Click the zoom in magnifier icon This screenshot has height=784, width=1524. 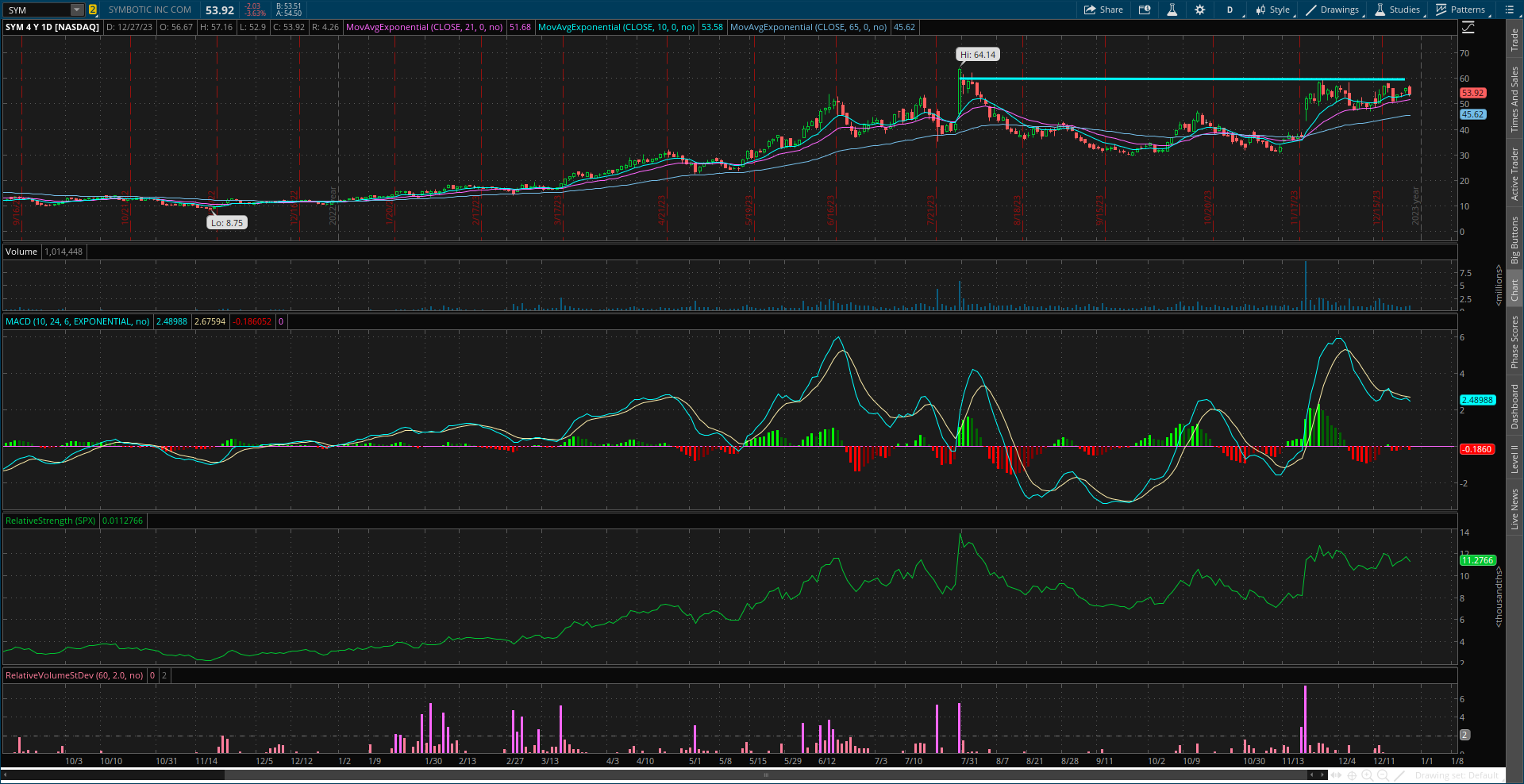pyautogui.click(x=1368, y=774)
